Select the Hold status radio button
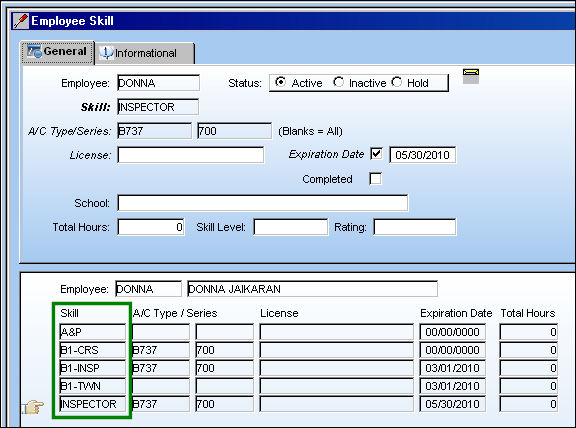Image resolution: width=576 pixels, height=428 pixels. pos(397,82)
